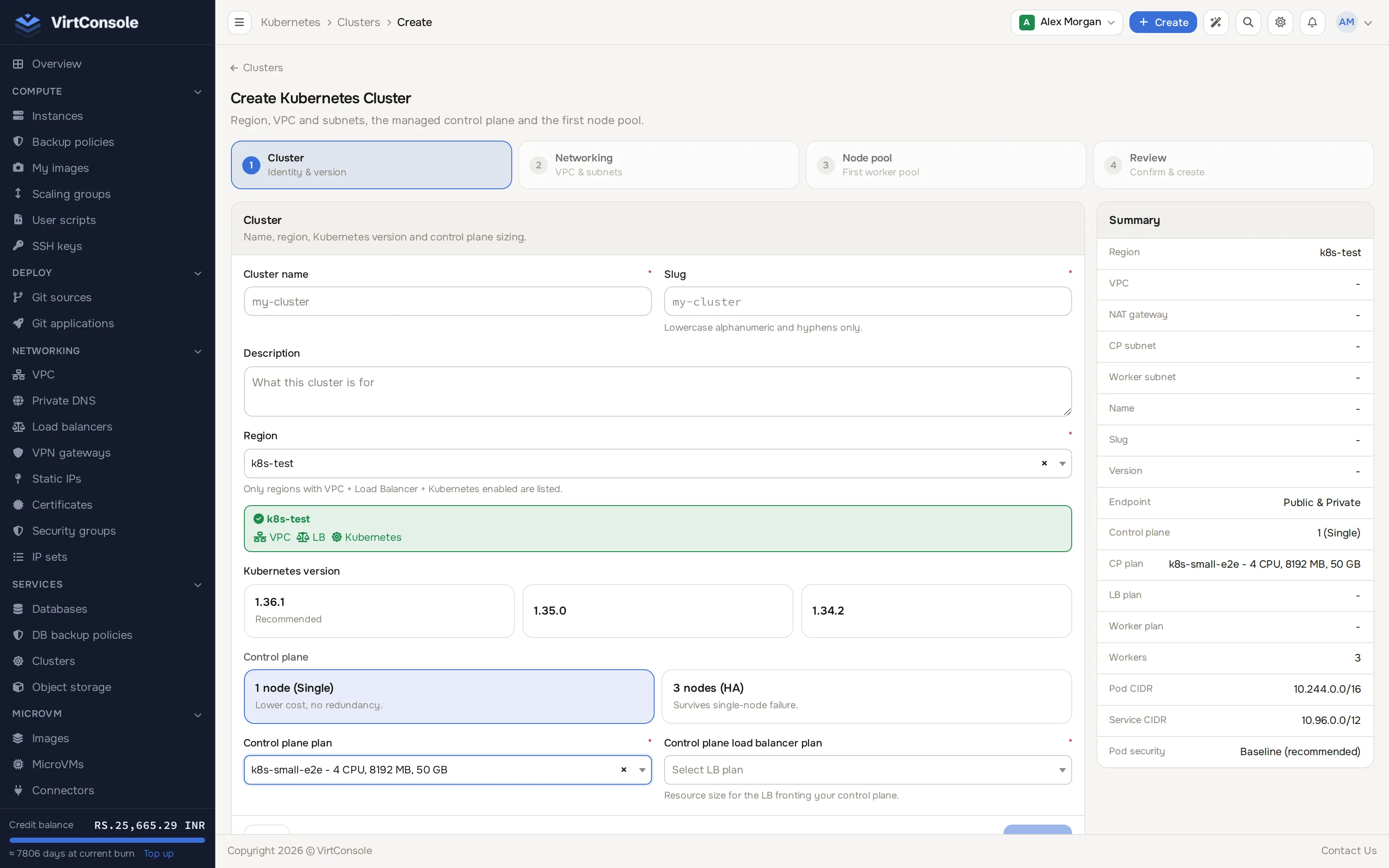
Task: Open SSH keys in sidebar
Action: [x=107, y=246]
